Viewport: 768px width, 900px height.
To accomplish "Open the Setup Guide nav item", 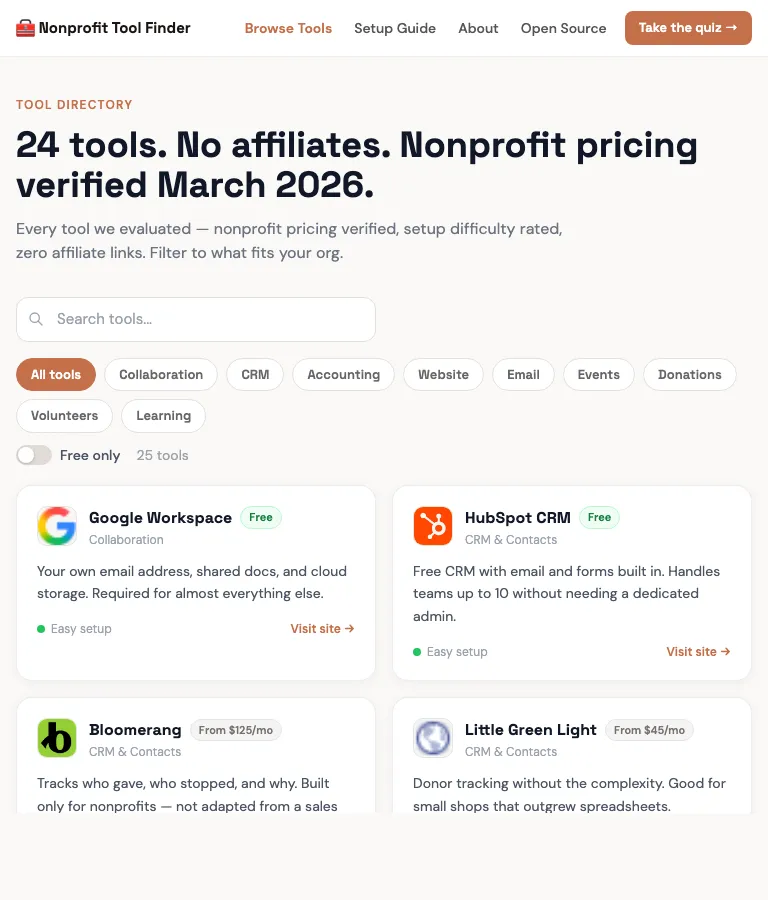I will 395,28.
